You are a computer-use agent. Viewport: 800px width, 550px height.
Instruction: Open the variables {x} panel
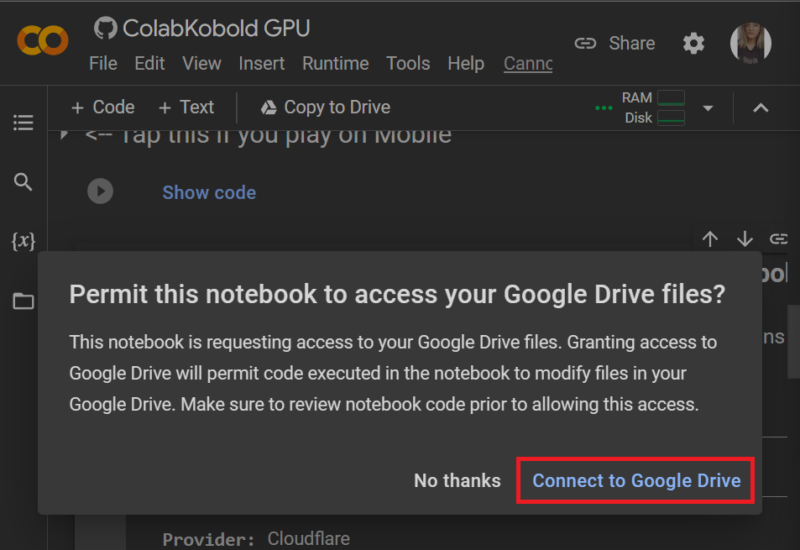click(x=23, y=241)
